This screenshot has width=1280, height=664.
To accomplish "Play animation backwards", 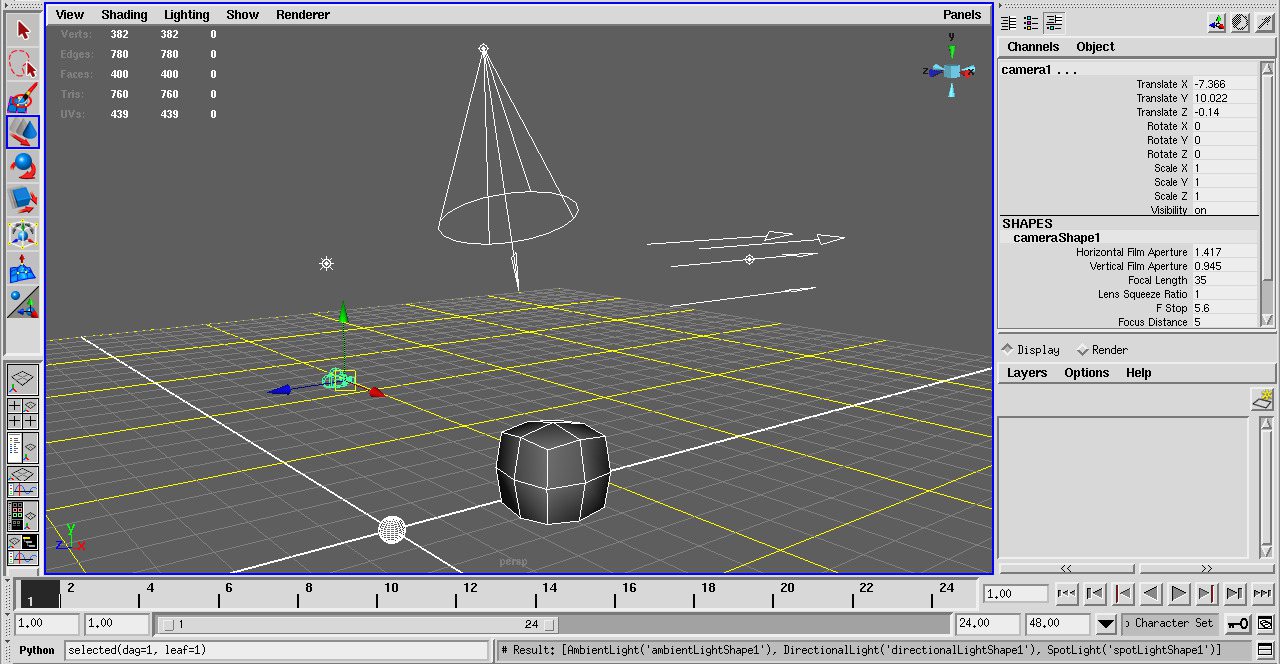I will [1150, 593].
